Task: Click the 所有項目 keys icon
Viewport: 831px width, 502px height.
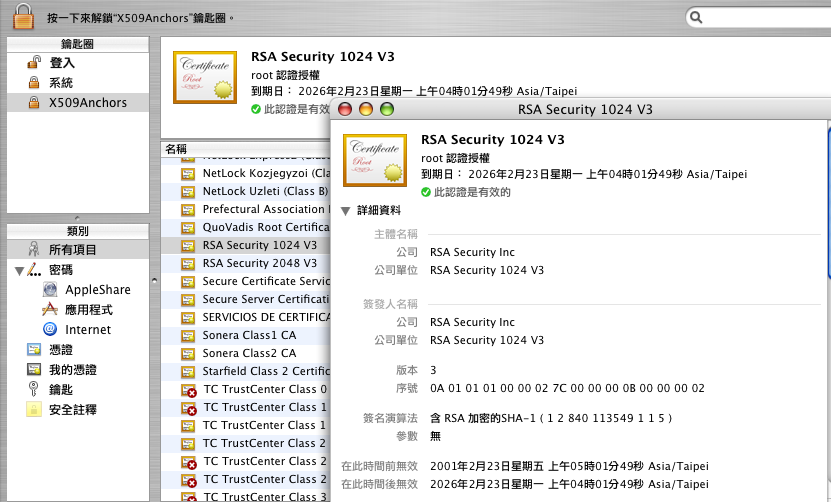Action: 33,249
